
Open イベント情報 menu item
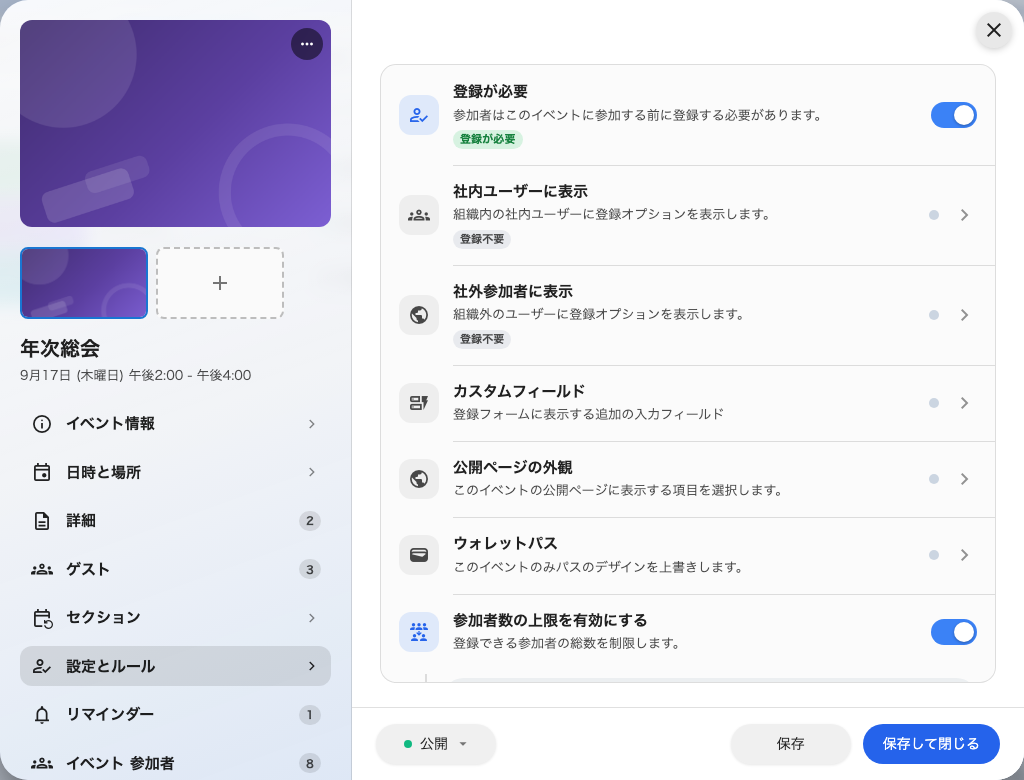[175, 424]
